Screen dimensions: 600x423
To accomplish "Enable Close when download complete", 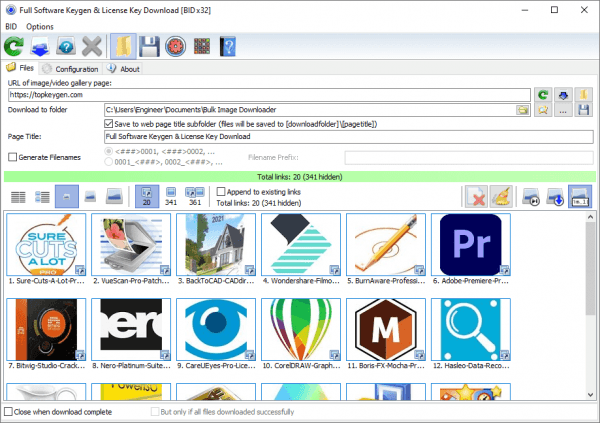I will tap(8, 412).
